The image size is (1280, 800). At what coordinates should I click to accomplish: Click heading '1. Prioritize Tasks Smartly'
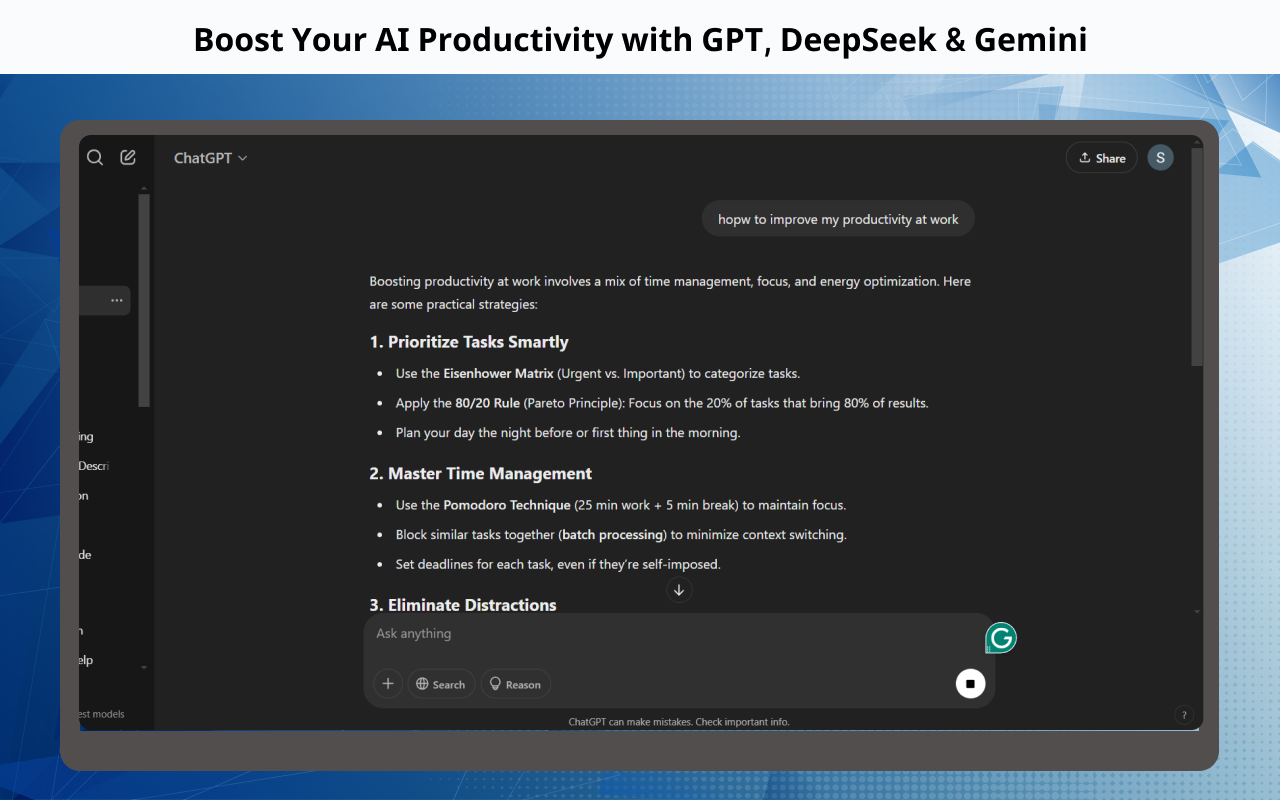pos(469,342)
